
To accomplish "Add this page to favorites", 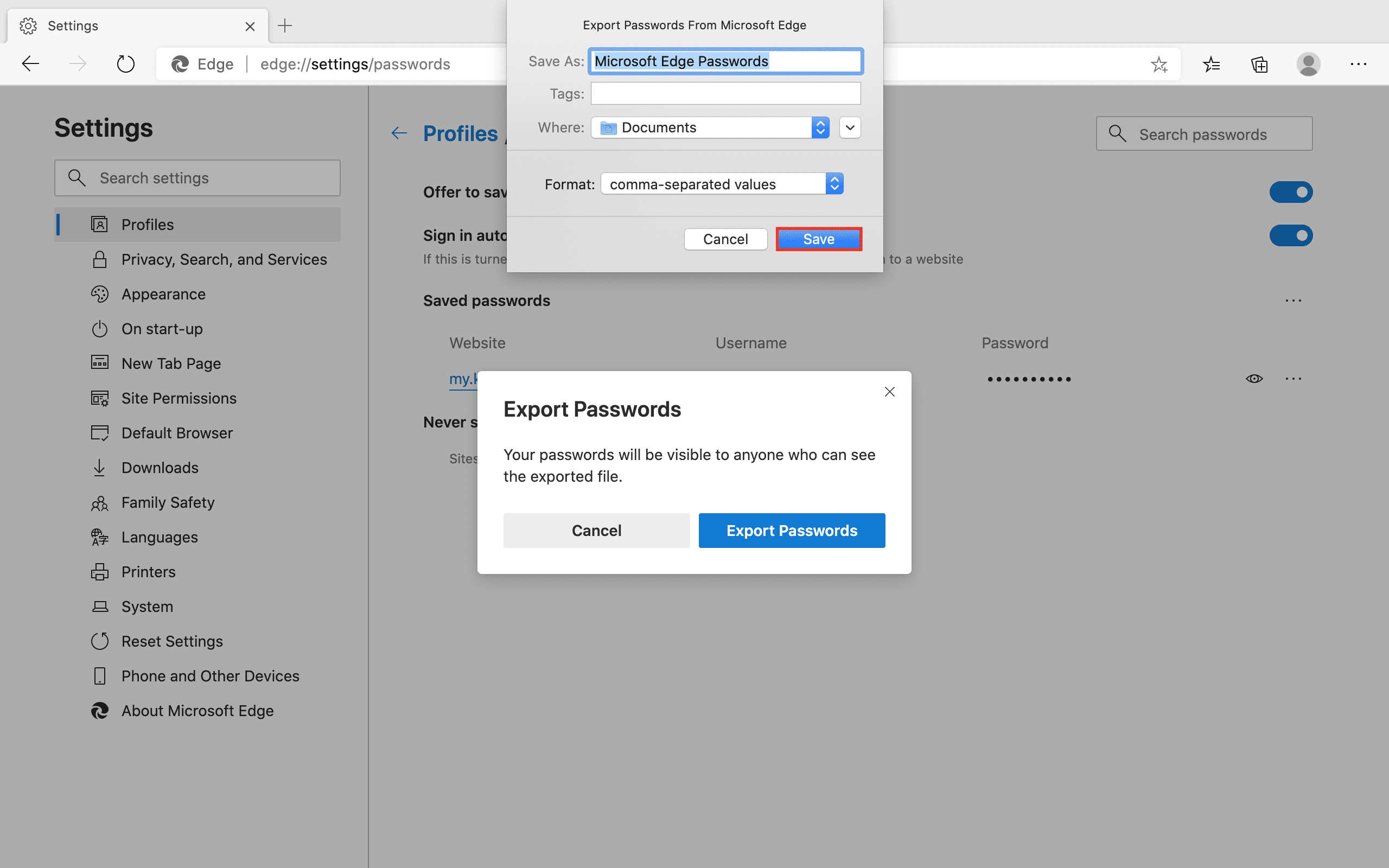I will pos(1160,63).
